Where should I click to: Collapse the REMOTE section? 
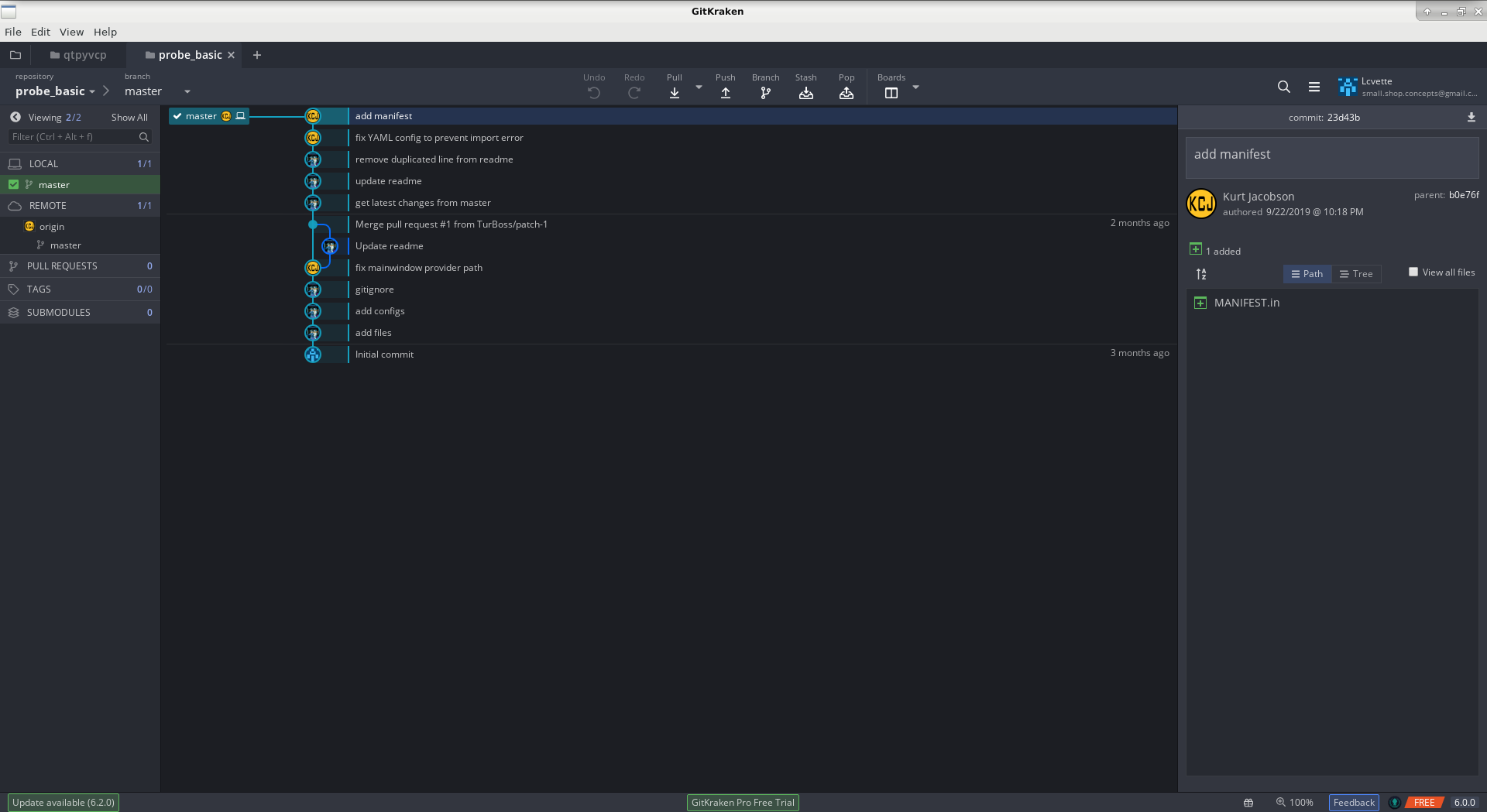[x=80, y=206]
